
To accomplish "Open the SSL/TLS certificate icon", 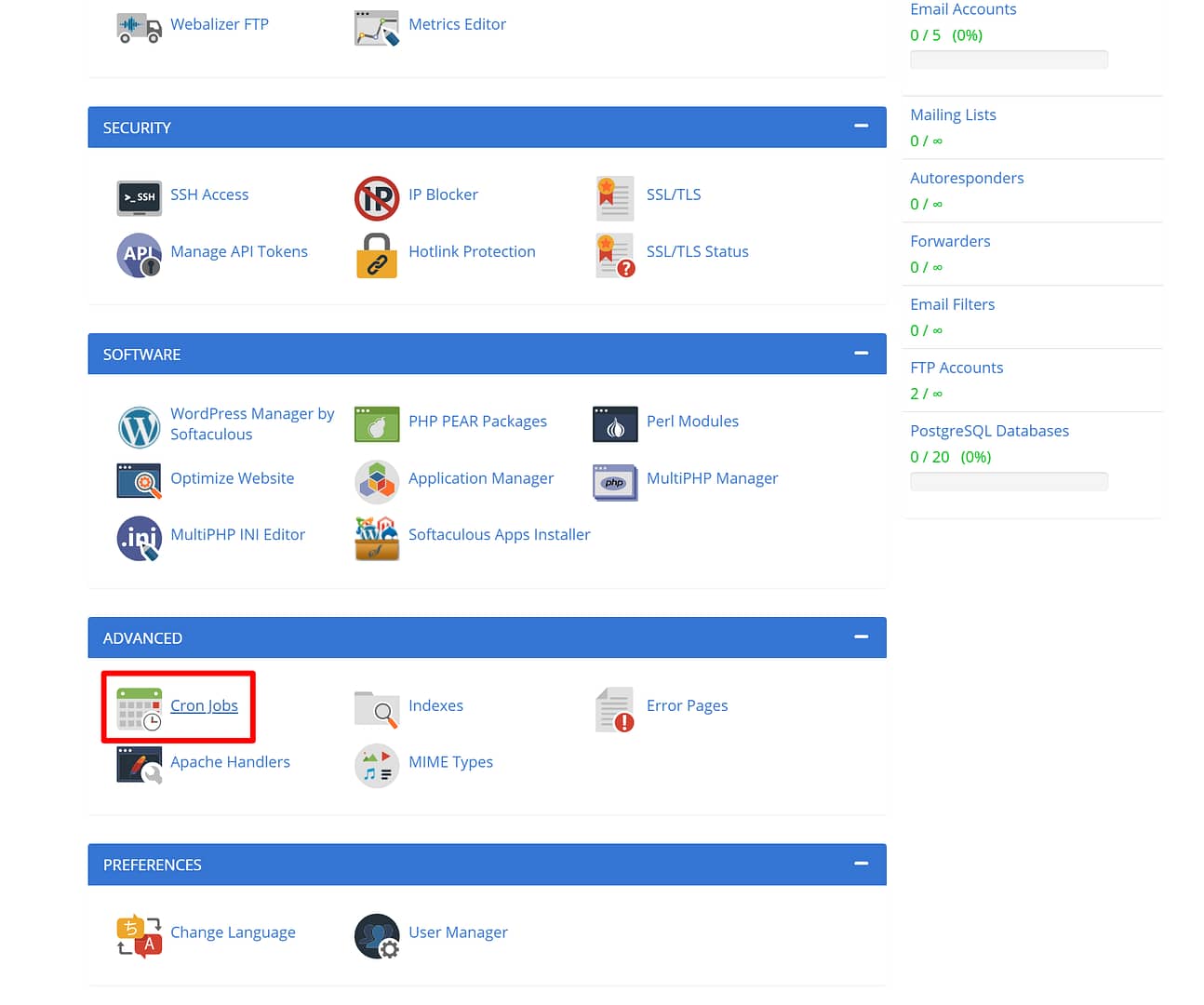I will pyautogui.click(x=615, y=198).
